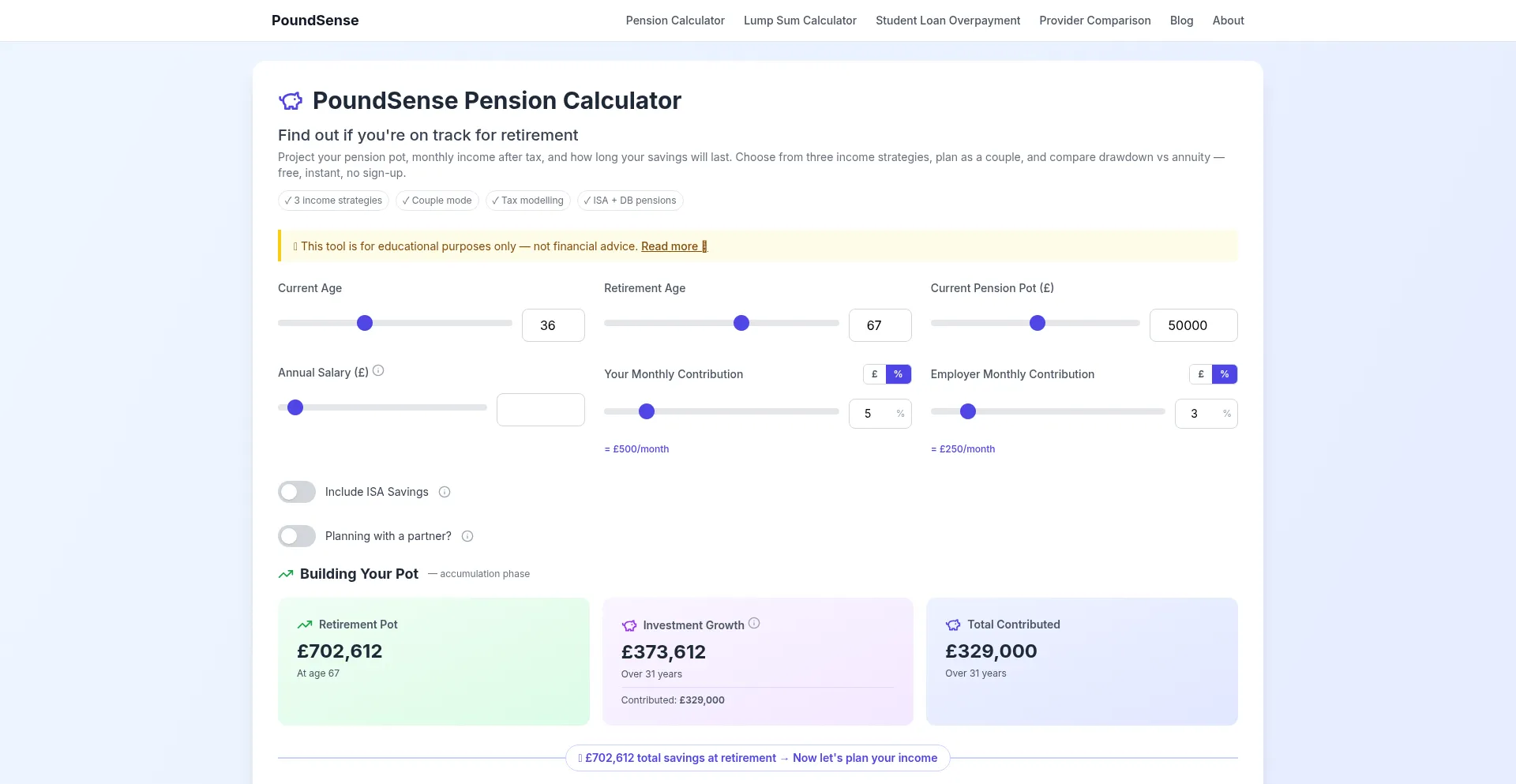Viewport: 1516px width, 784px height.
Task: Follow the Read more disclaimer link
Action: (674, 246)
